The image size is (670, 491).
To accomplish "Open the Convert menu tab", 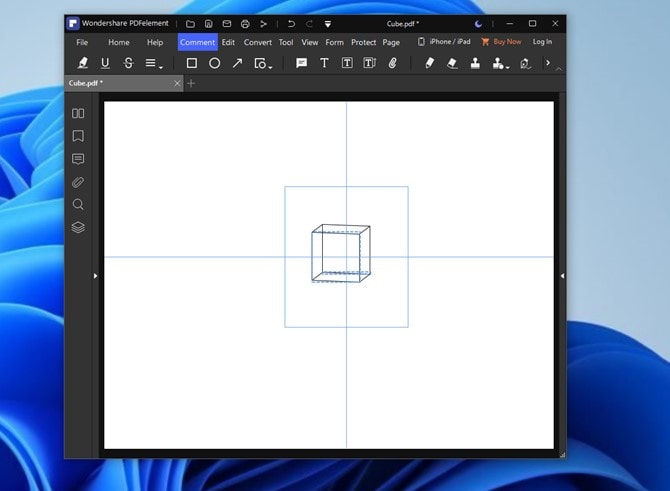I will point(257,42).
